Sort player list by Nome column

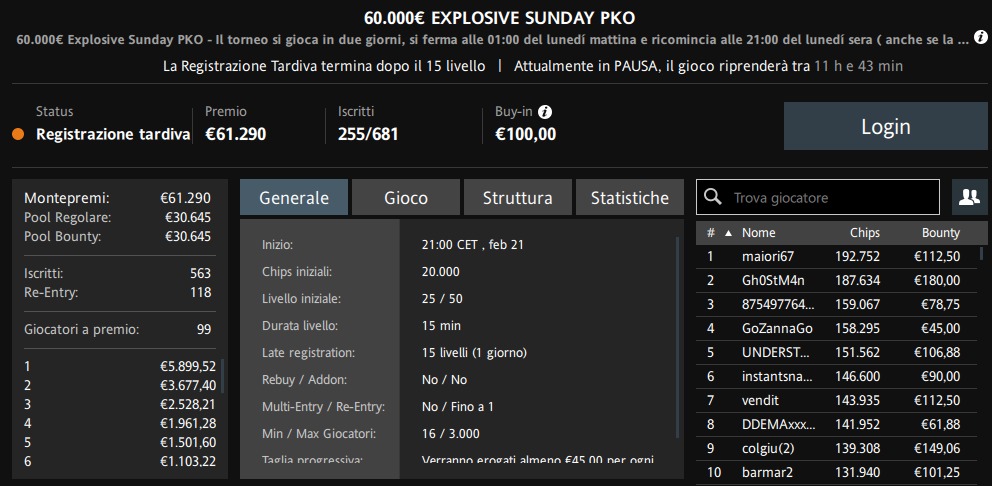pos(759,233)
